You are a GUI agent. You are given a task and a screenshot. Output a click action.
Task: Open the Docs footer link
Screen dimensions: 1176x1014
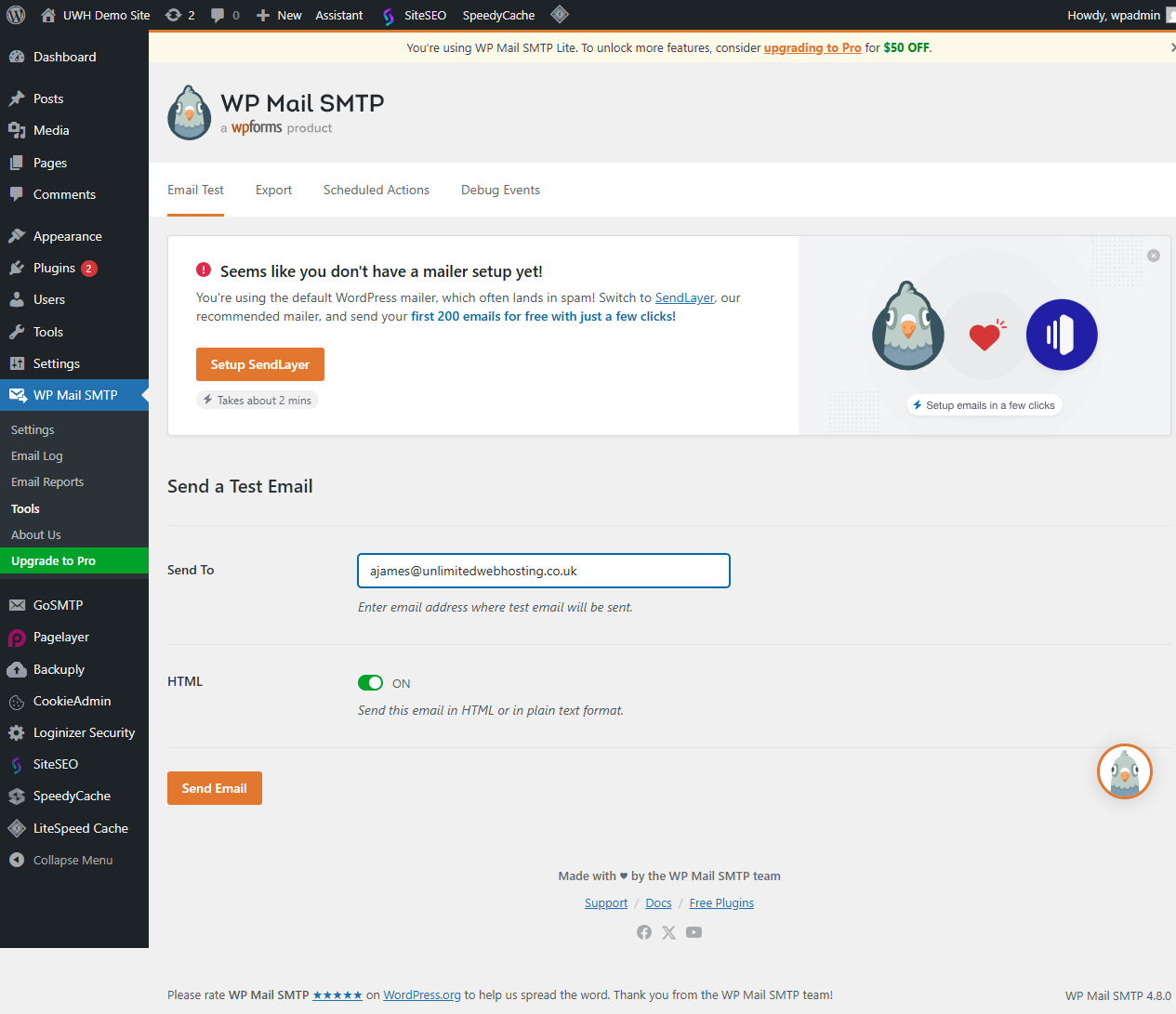point(658,903)
